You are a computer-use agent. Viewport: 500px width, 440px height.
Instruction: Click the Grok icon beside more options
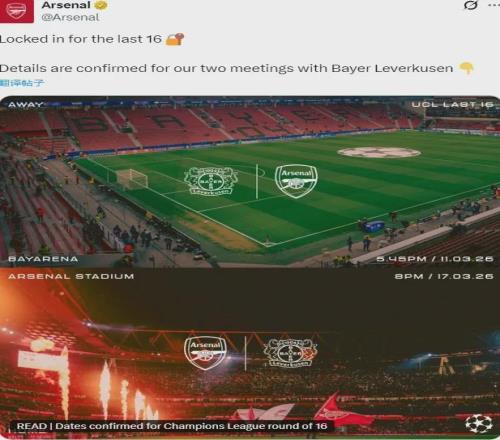(471, 5)
